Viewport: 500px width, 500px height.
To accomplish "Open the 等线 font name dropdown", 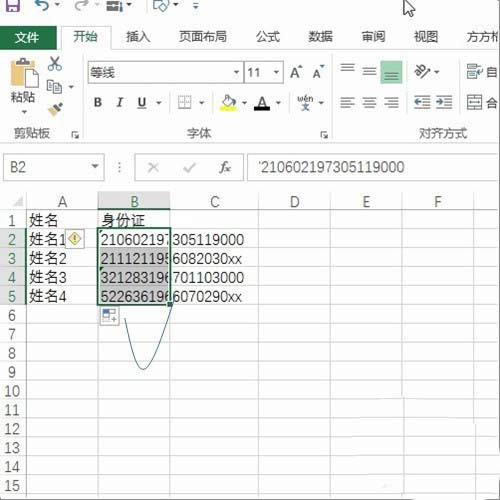I will 236,72.
